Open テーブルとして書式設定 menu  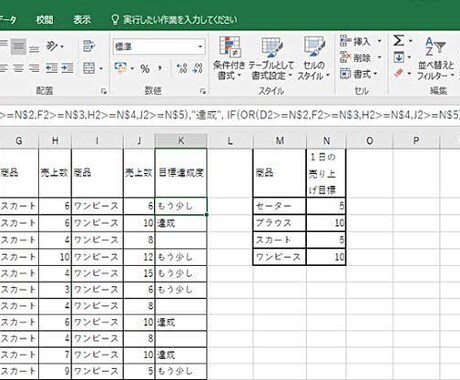pyautogui.click(x=271, y=58)
